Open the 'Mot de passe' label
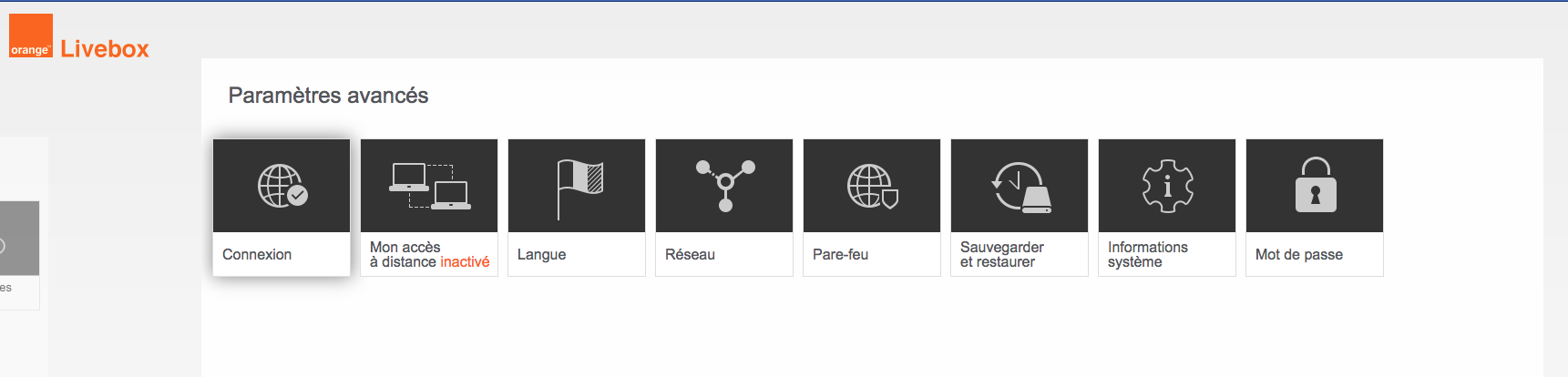The height and width of the screenshot is (377, 1568). pyautogui.click(x=1298, y=255)
